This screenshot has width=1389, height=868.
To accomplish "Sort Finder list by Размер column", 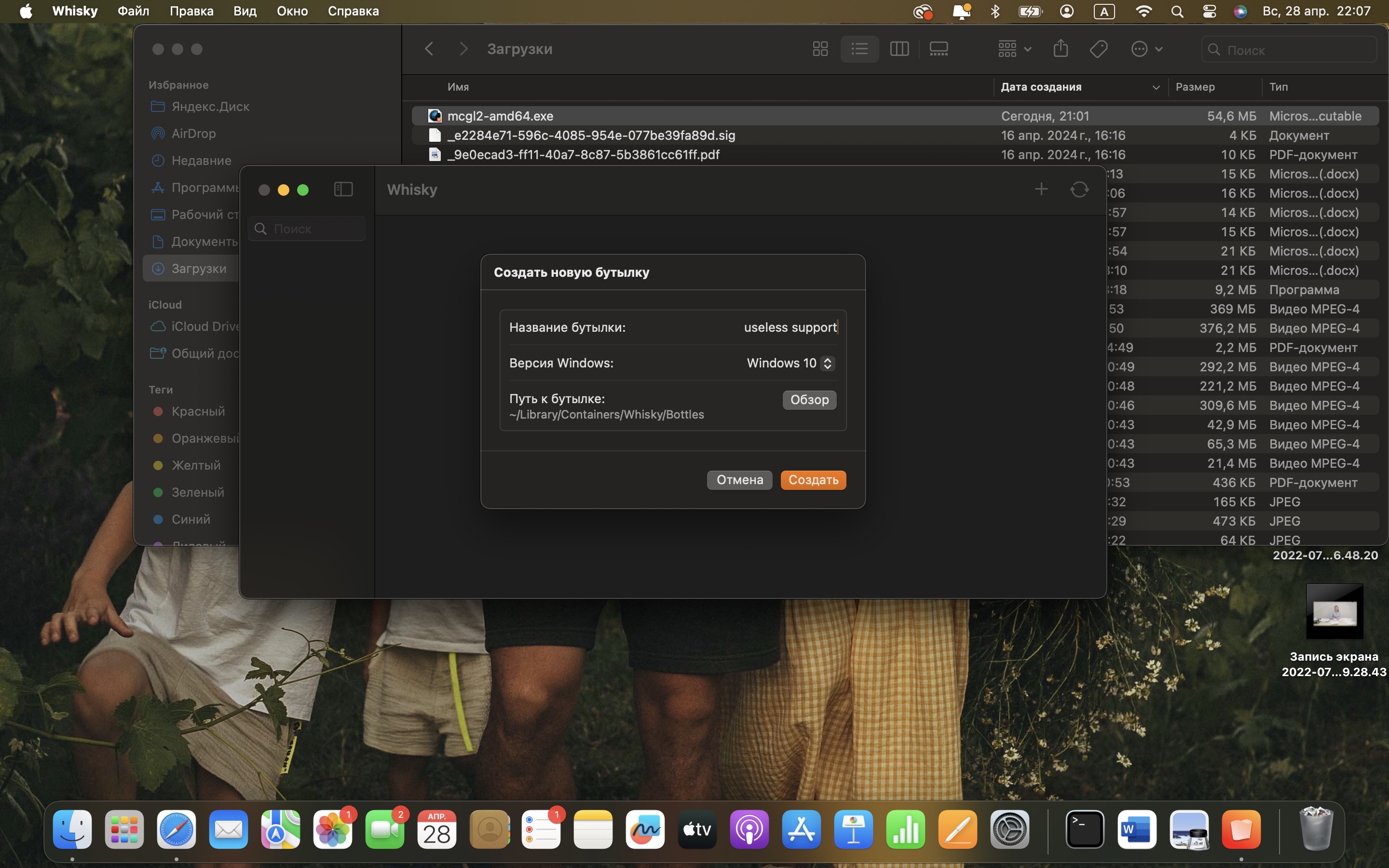I will coord(1195,87).
